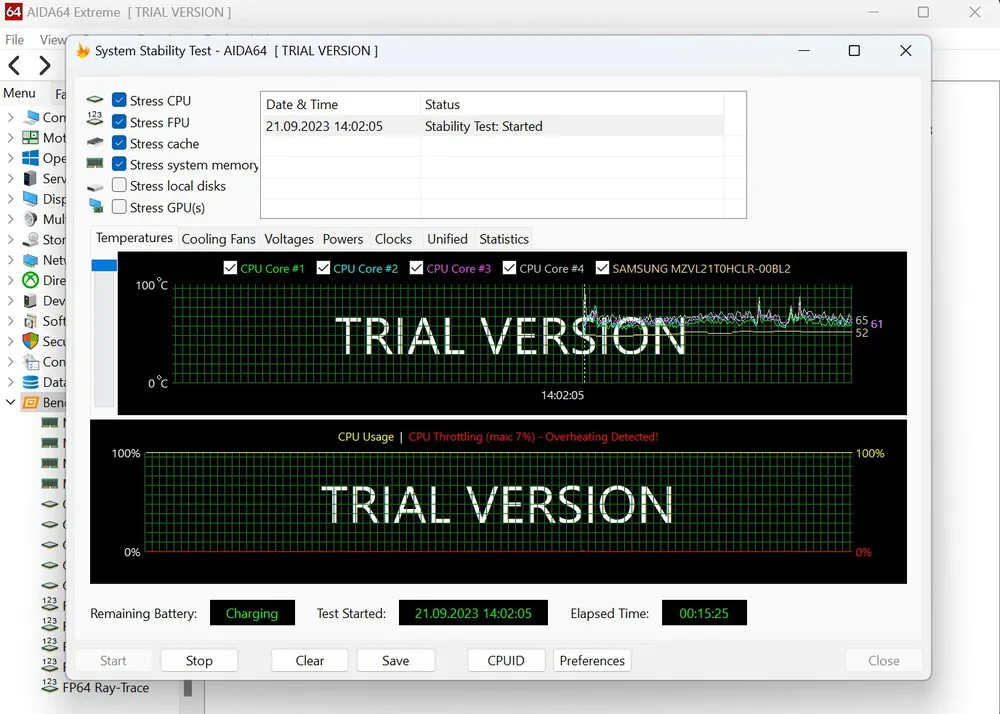Click the 123 icon beside FP64 Ray-Trace
Viewport: 1000px width, 714px height.
[50, 685]
